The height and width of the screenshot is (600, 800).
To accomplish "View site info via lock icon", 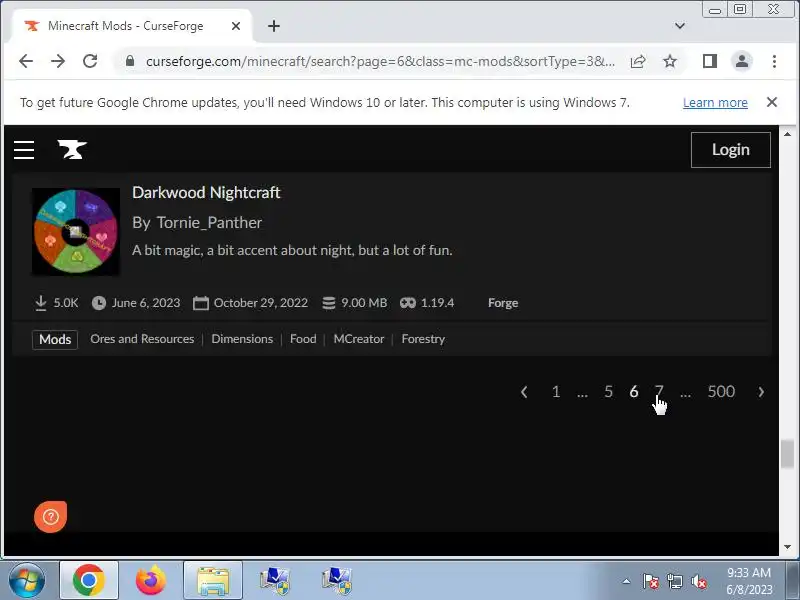I will (130, 61).
